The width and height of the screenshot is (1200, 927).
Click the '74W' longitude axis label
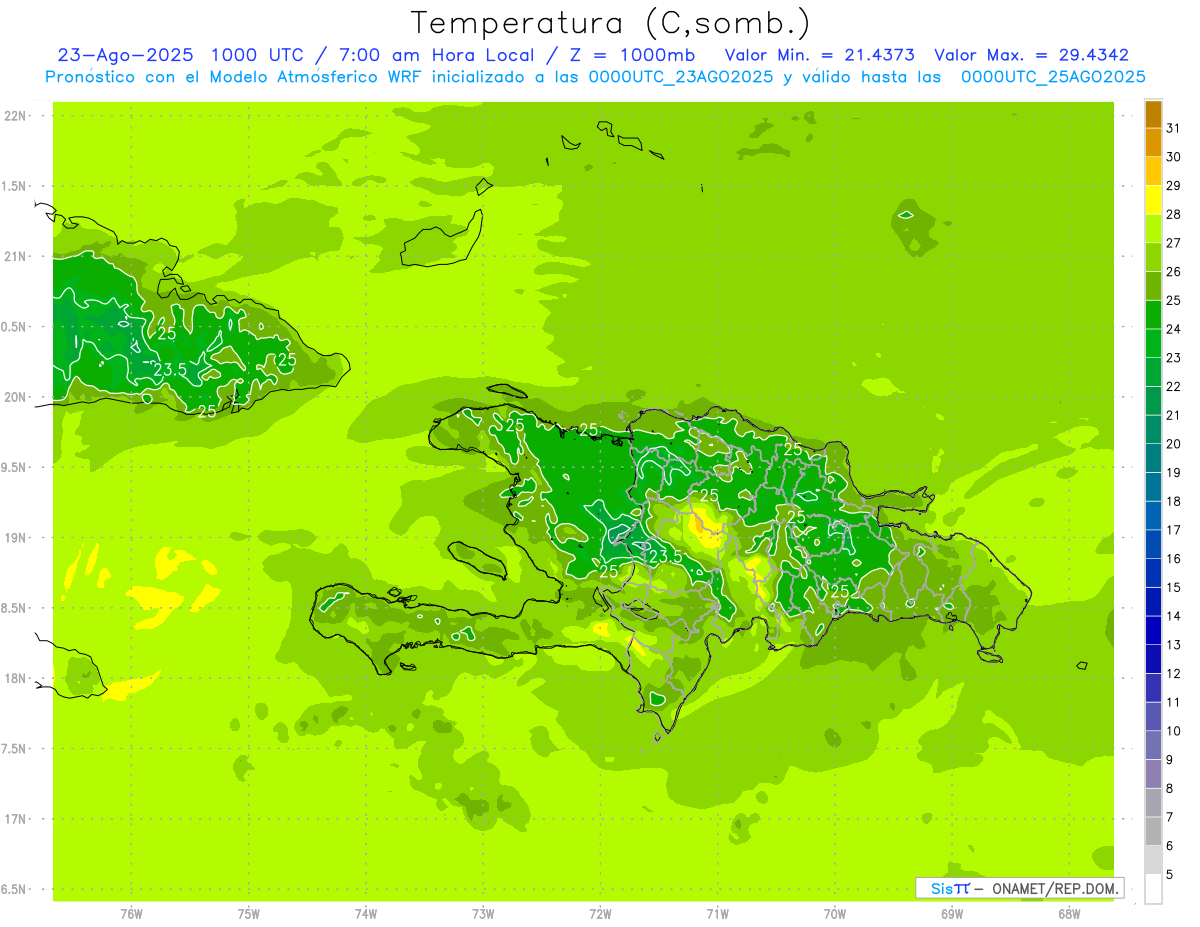pos(366,913)
